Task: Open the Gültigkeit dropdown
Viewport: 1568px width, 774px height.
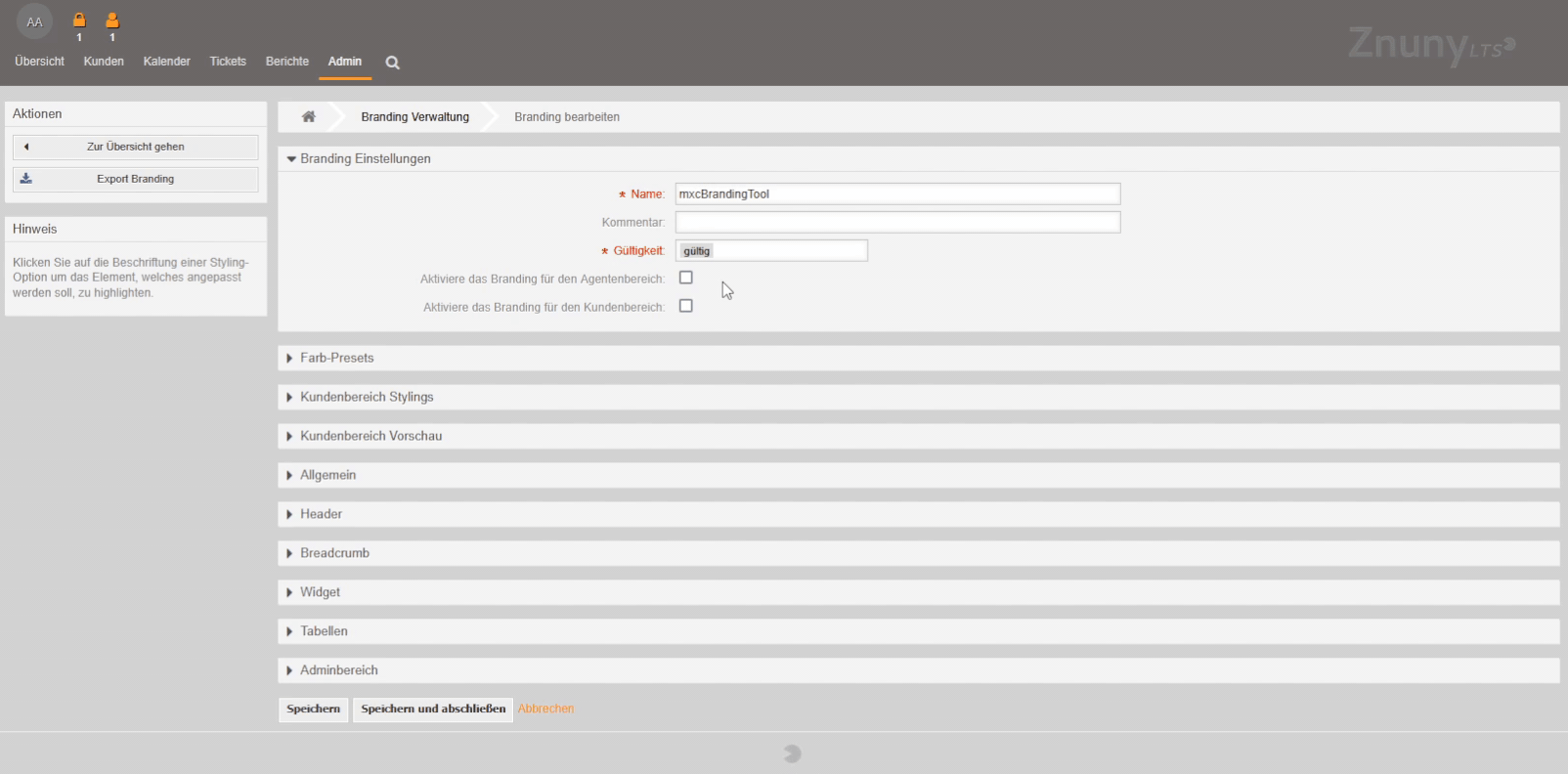Action: point(771,251)
